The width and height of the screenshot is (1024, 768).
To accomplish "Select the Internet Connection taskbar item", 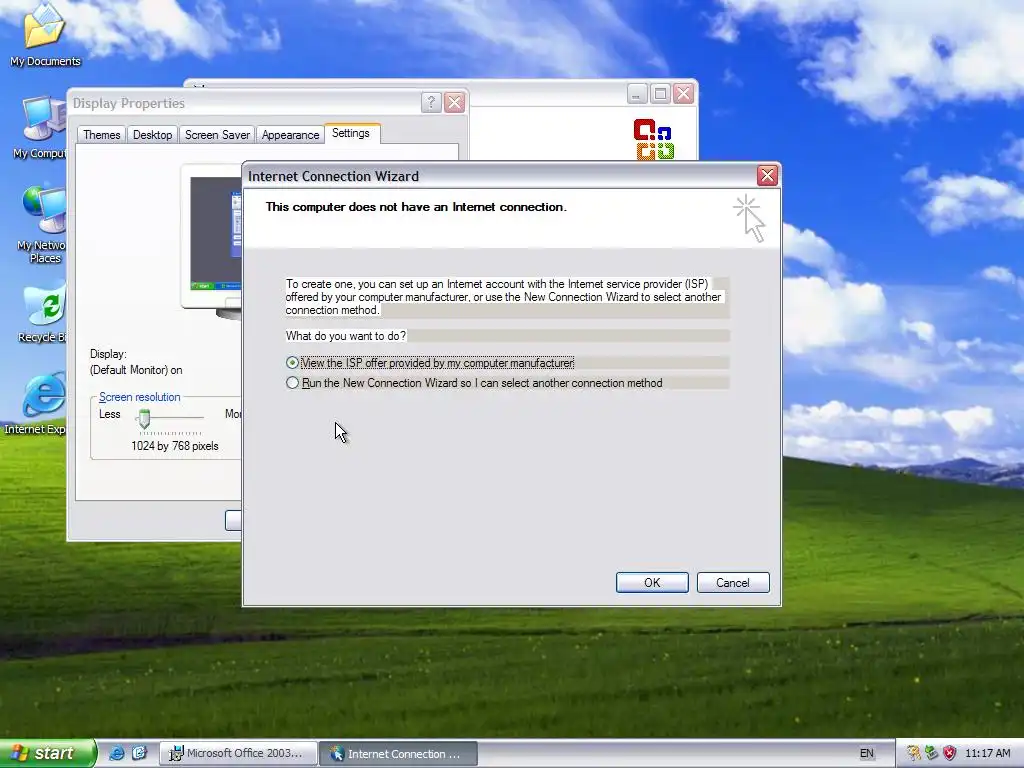I will pos(398,754).
